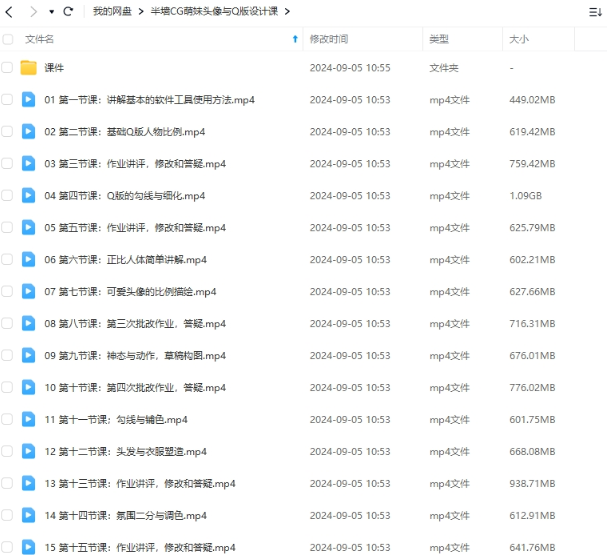The image size is (608, 555).
Task: Check the box for lesson 02 video
Action: click(x=7, y=132)
